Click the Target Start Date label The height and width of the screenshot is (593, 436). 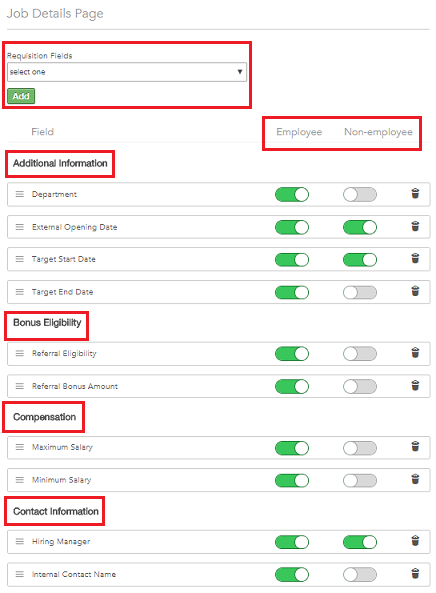tap(64, 259)
